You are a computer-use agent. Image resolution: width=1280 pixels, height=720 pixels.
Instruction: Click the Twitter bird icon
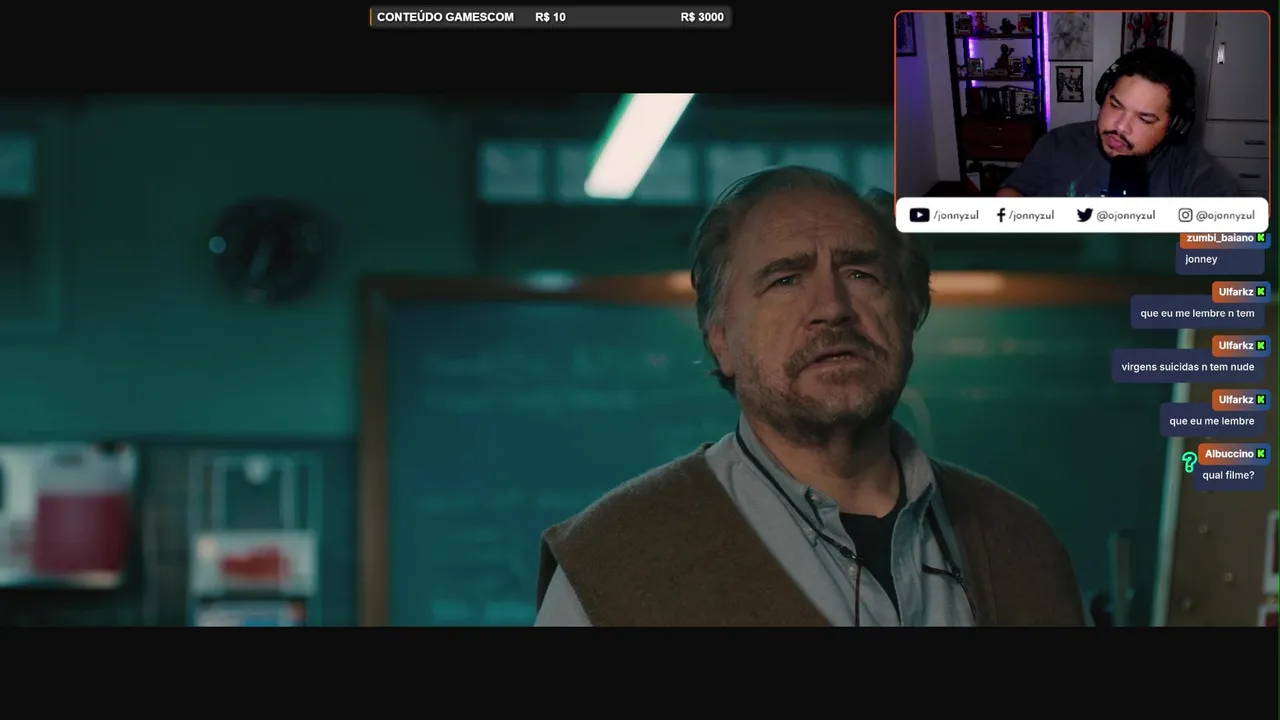pos(1084,215)
